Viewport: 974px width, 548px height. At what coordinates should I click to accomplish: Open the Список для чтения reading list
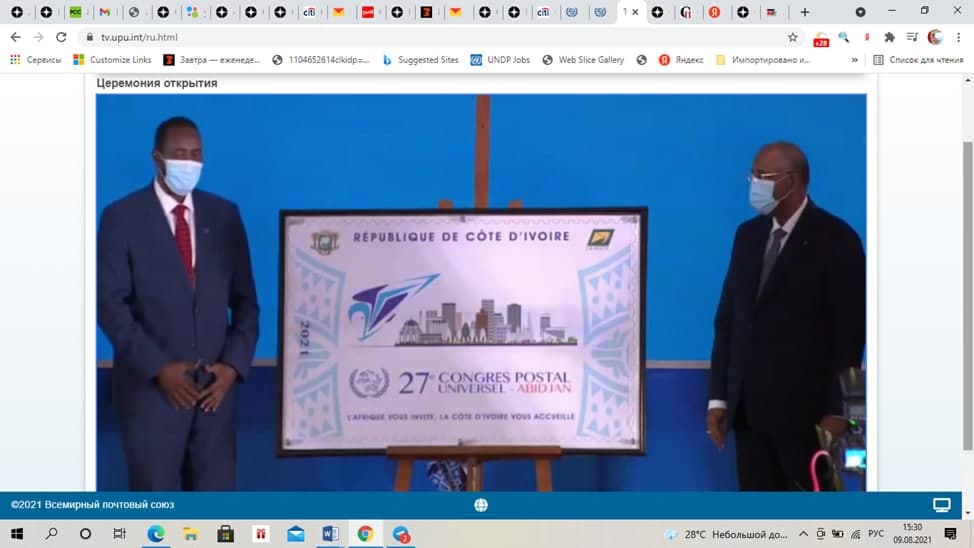click(x=918, y=60)
